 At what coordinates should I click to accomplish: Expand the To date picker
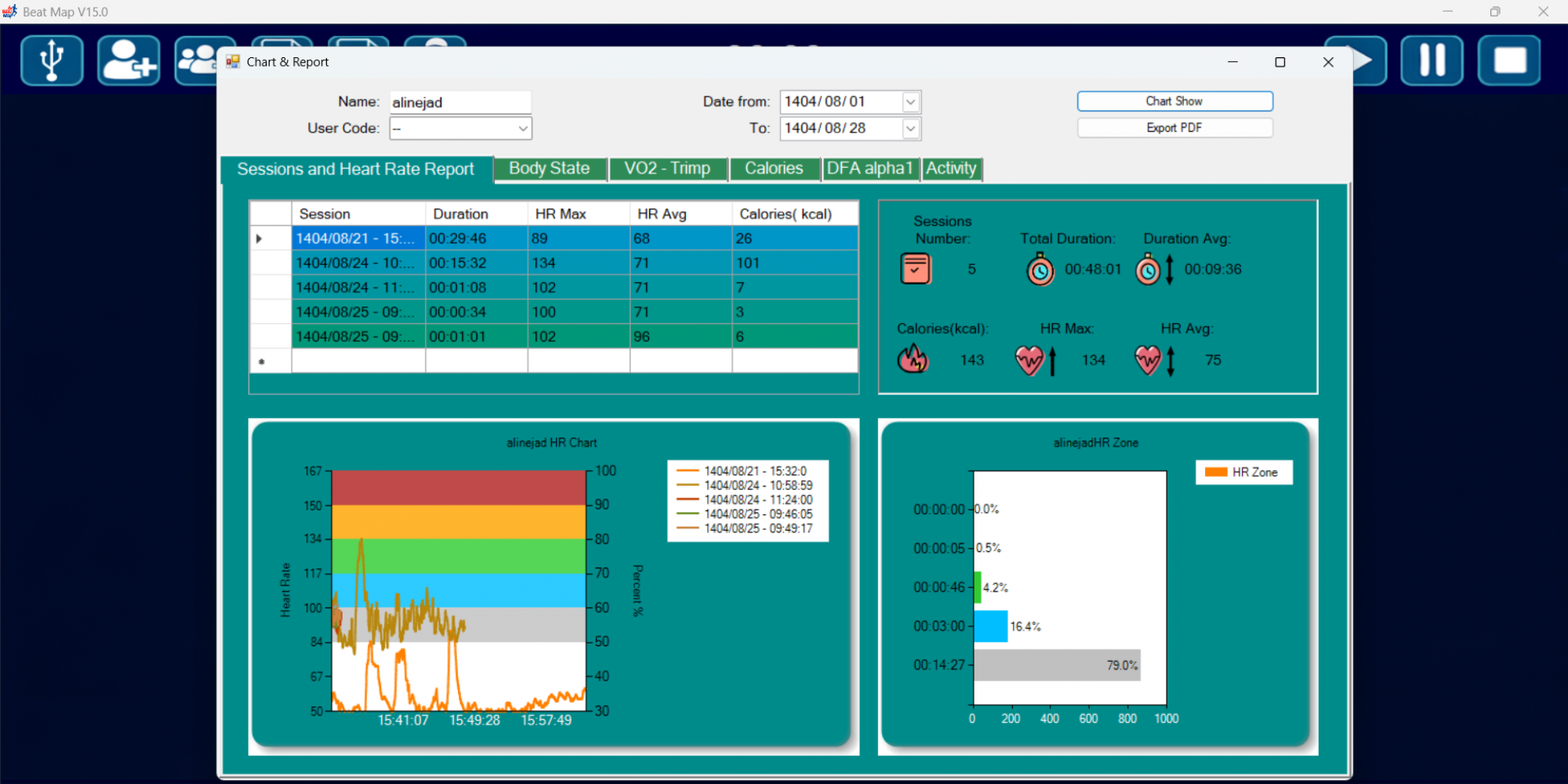(x=910, y=129)
